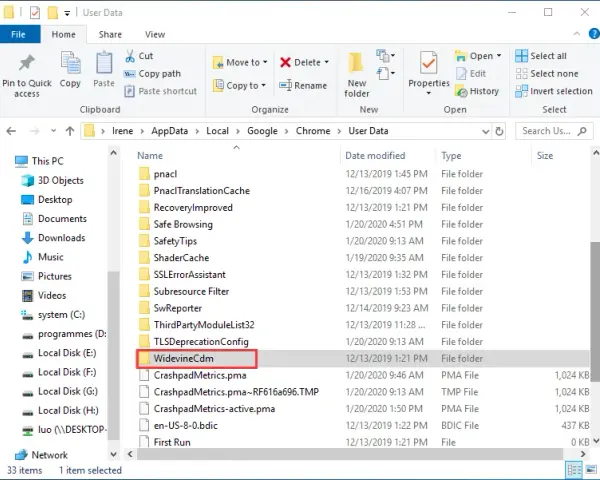
Task: Customize Quick Access Toolbar dropdown
Action: [67, 13]
